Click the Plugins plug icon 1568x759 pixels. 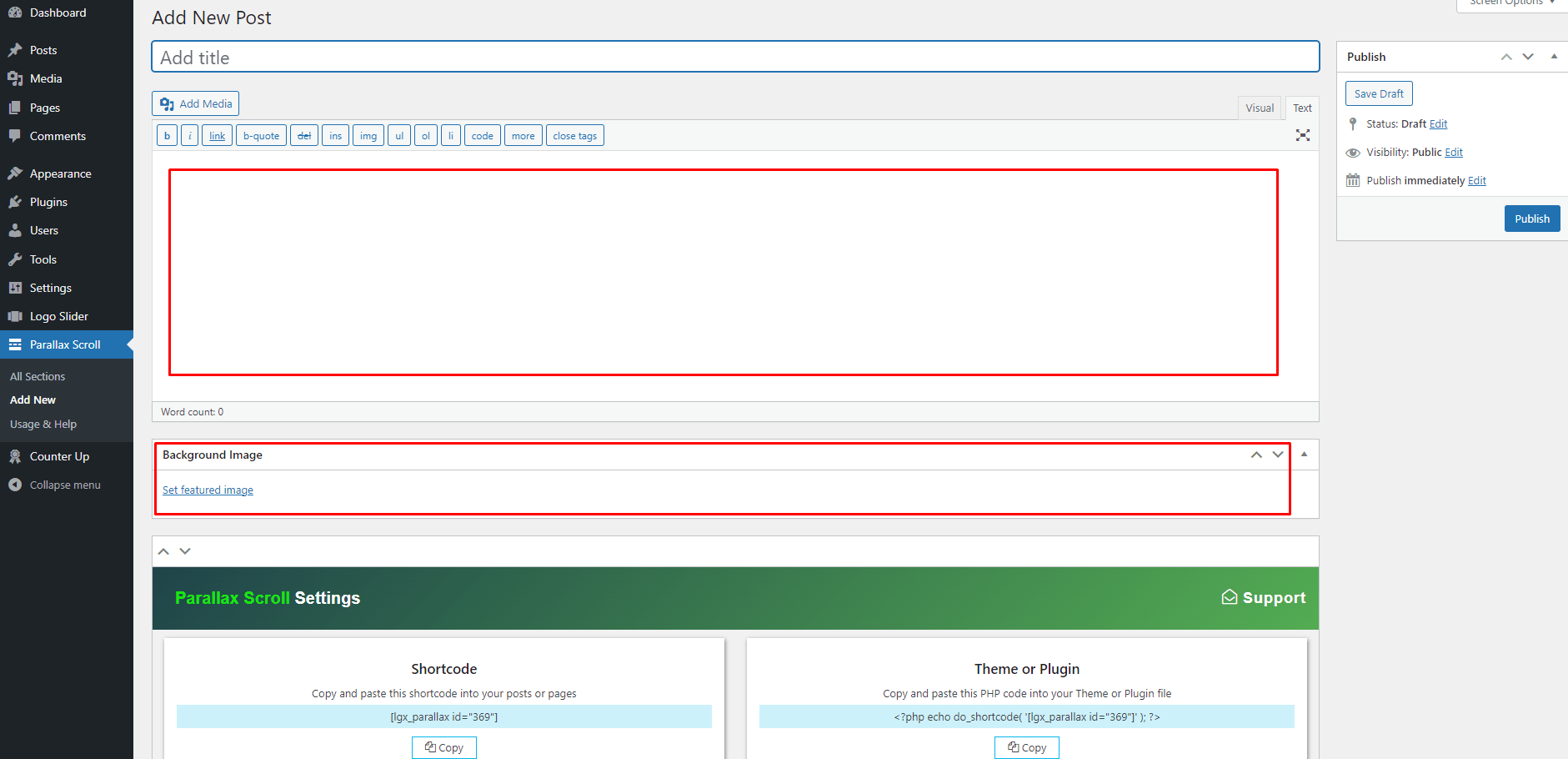tap(15, 202)
